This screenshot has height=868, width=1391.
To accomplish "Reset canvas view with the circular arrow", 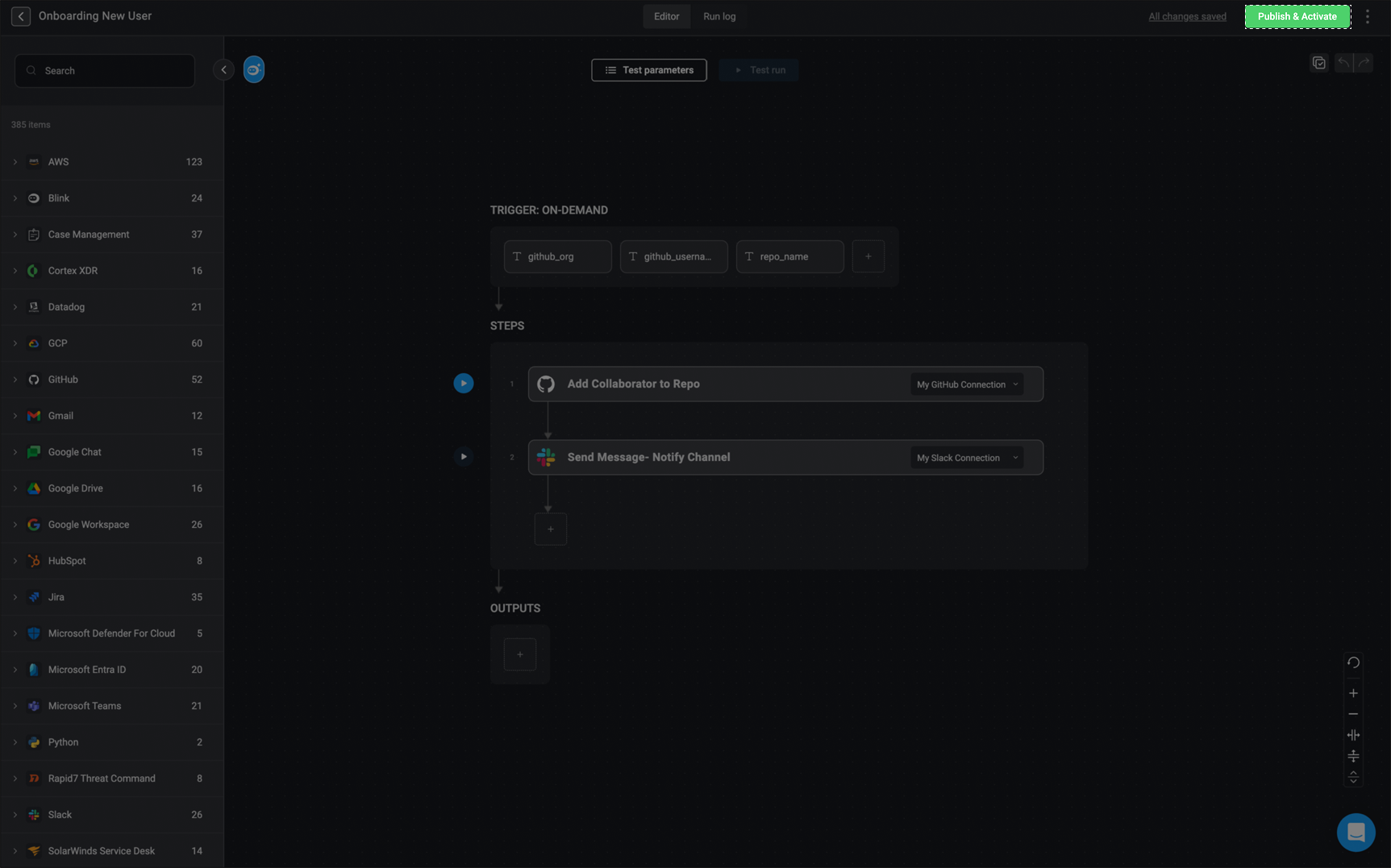I will 1353,662.
